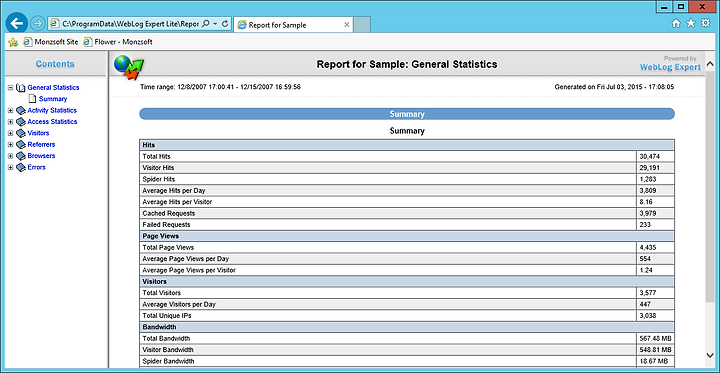The height and width of the screenshot is (373, 720).
Task: Expand the Activity Statistics node
Action: pyautogui.click(x=10, y=111)
